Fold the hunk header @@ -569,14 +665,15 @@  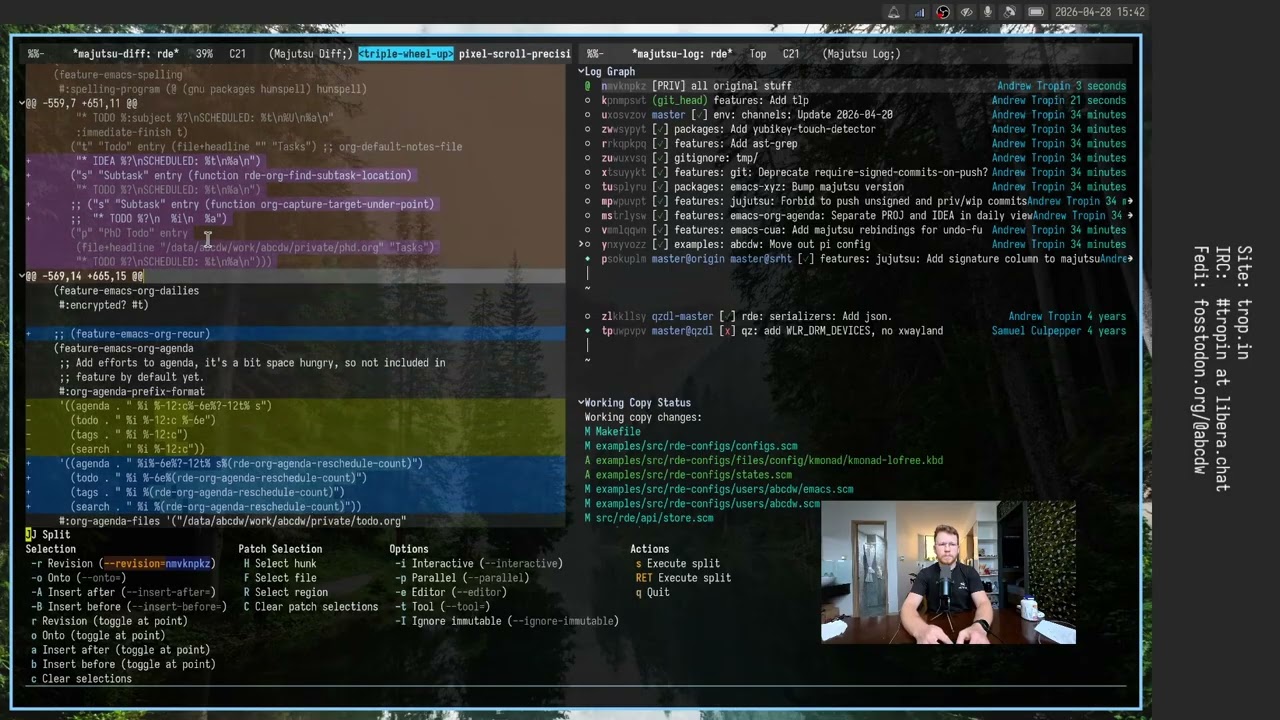[84, 276]
